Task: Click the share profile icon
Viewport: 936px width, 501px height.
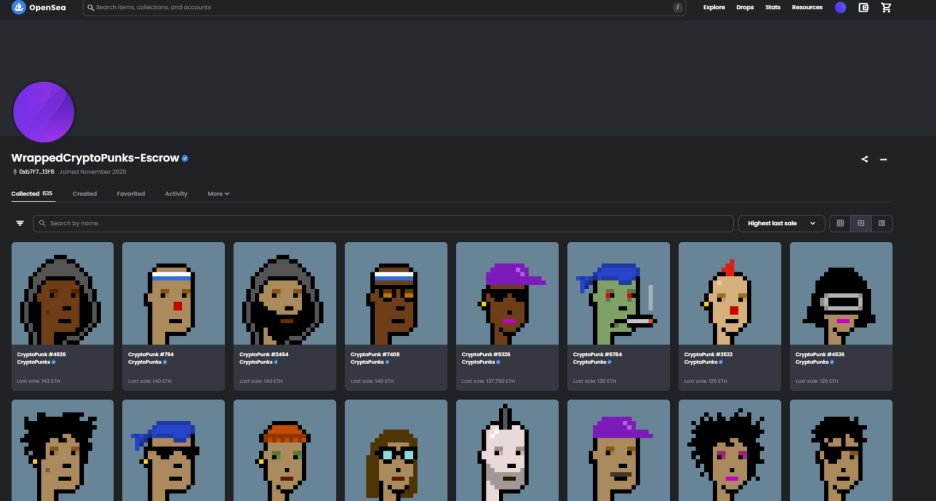Action: click(864, 159)
